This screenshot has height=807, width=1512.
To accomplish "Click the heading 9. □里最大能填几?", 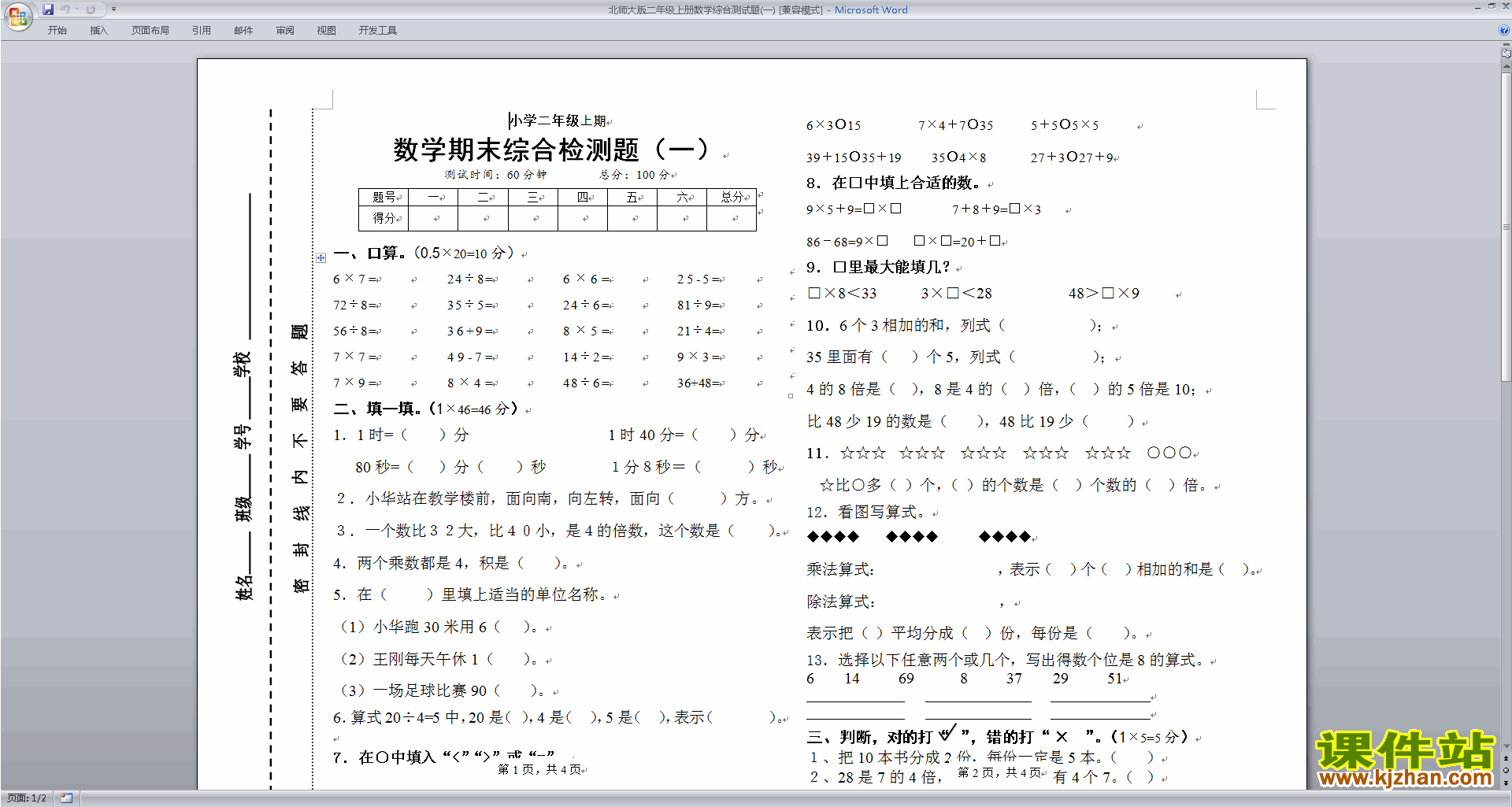I will pos(879,267).
